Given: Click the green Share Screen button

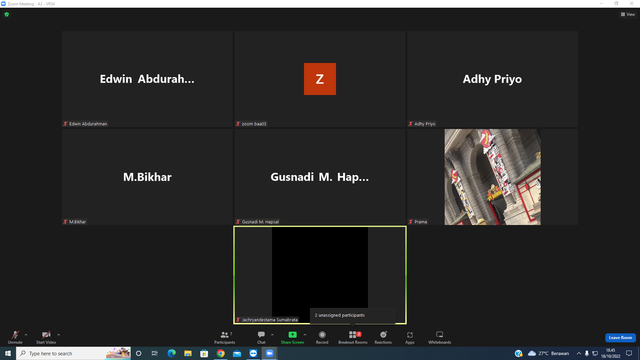Looking at the screenshot, I should (292, 337).
